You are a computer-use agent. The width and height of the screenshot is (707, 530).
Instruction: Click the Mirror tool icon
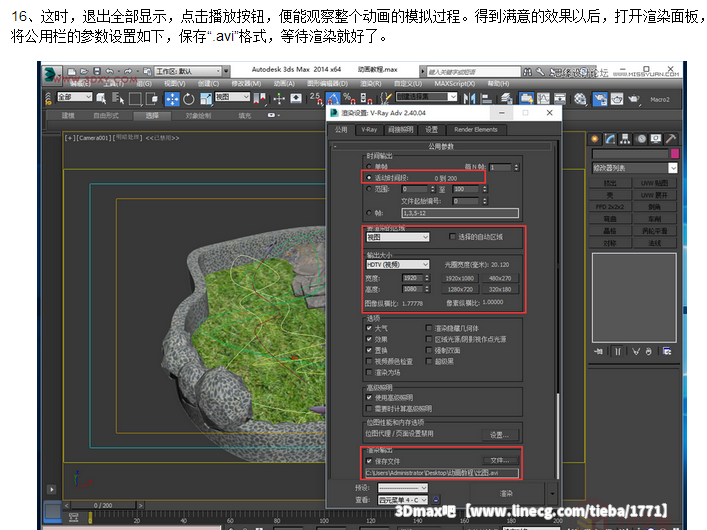(x=469, y=98)
